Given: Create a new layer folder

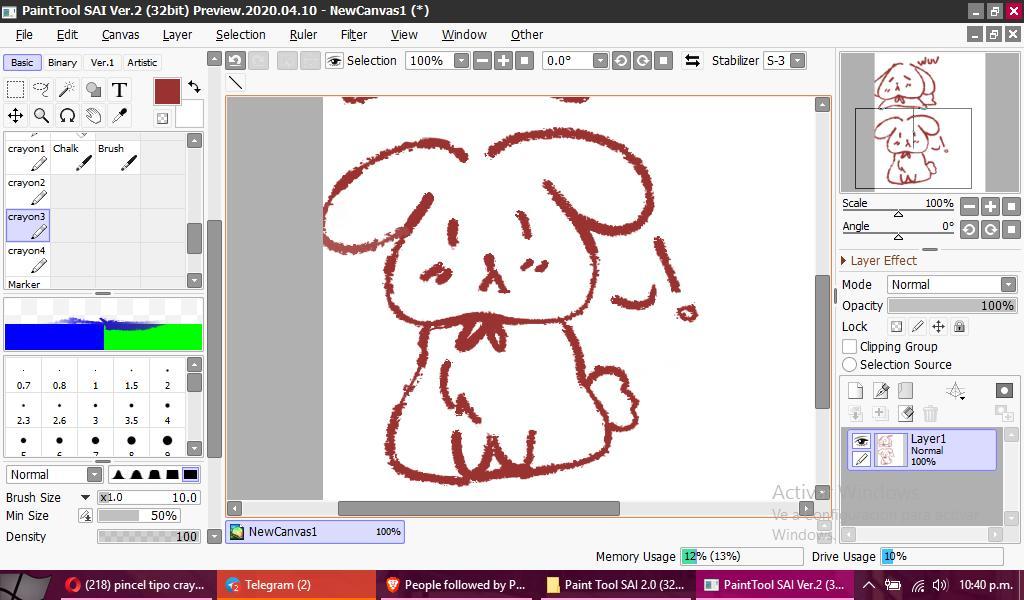Looking at the screenshot, I should tap(905, 390).
